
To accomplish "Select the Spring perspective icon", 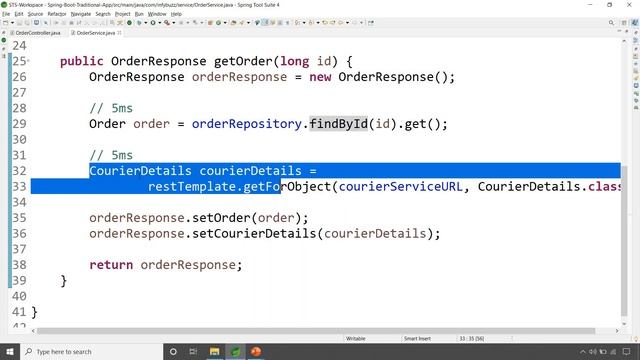I will click(634, 22).
